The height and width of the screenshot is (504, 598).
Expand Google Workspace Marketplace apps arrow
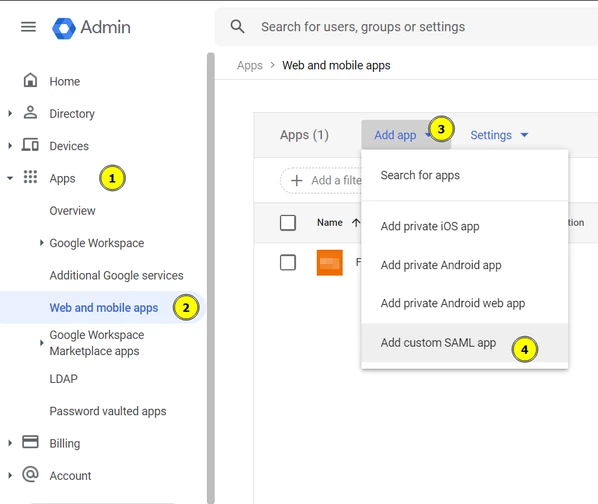tap(42, 343)
